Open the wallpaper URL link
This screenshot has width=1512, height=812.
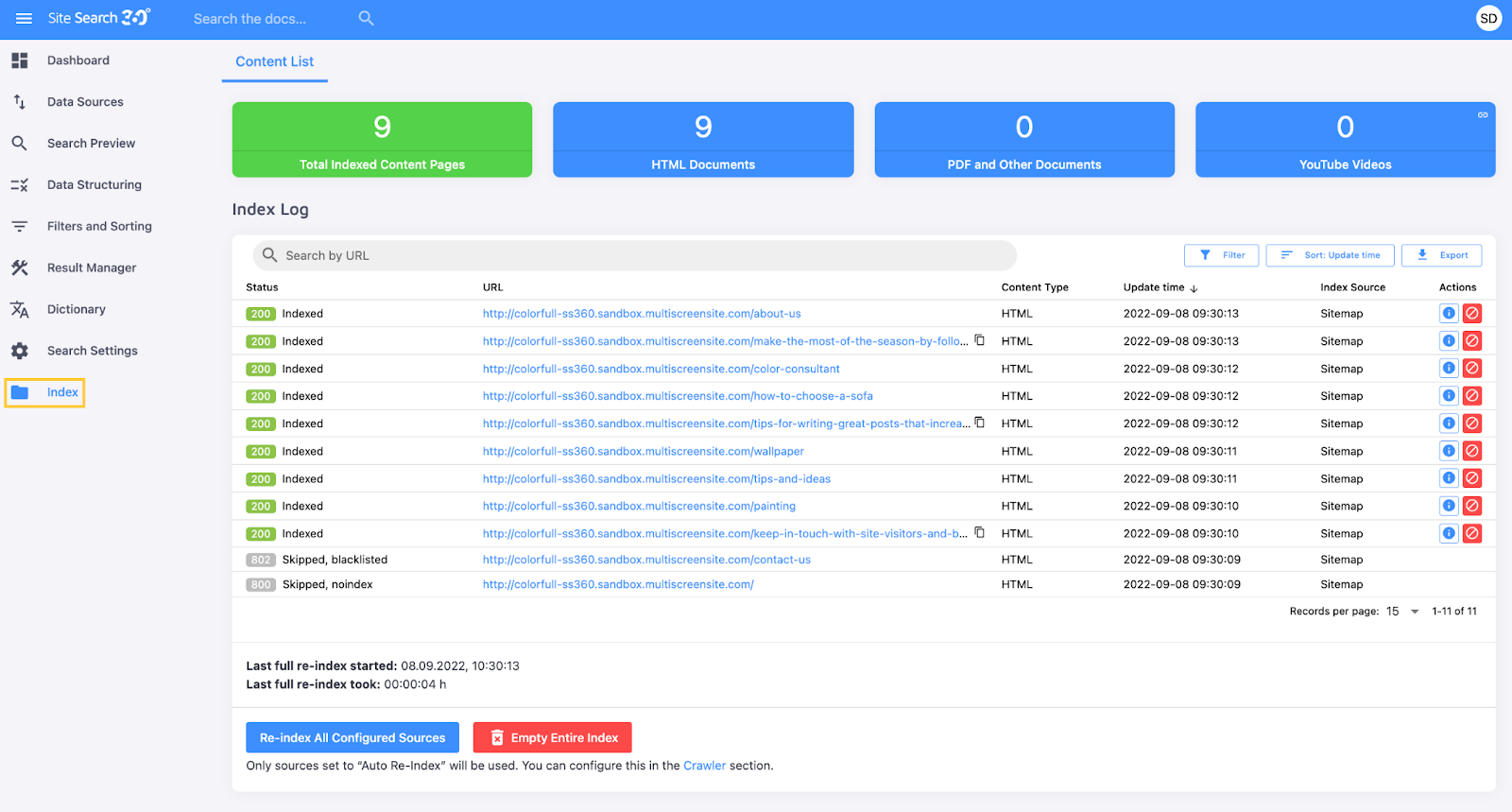tap(644, 451)
